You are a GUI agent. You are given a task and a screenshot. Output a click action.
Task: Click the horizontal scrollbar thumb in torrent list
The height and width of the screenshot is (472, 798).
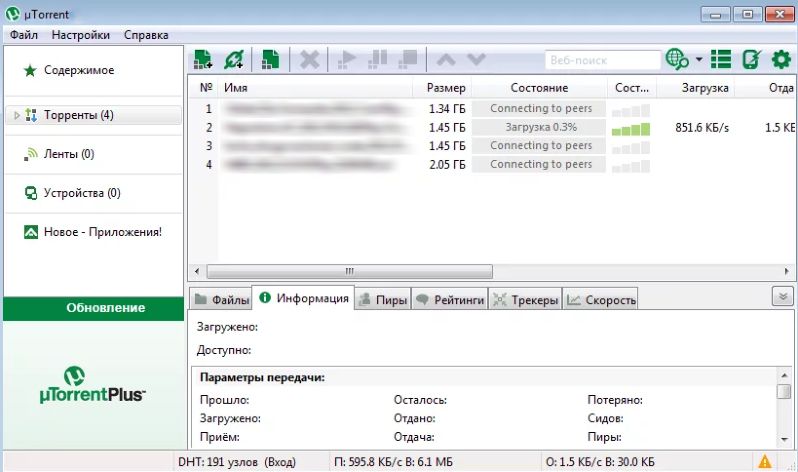[x=350, y=271]
